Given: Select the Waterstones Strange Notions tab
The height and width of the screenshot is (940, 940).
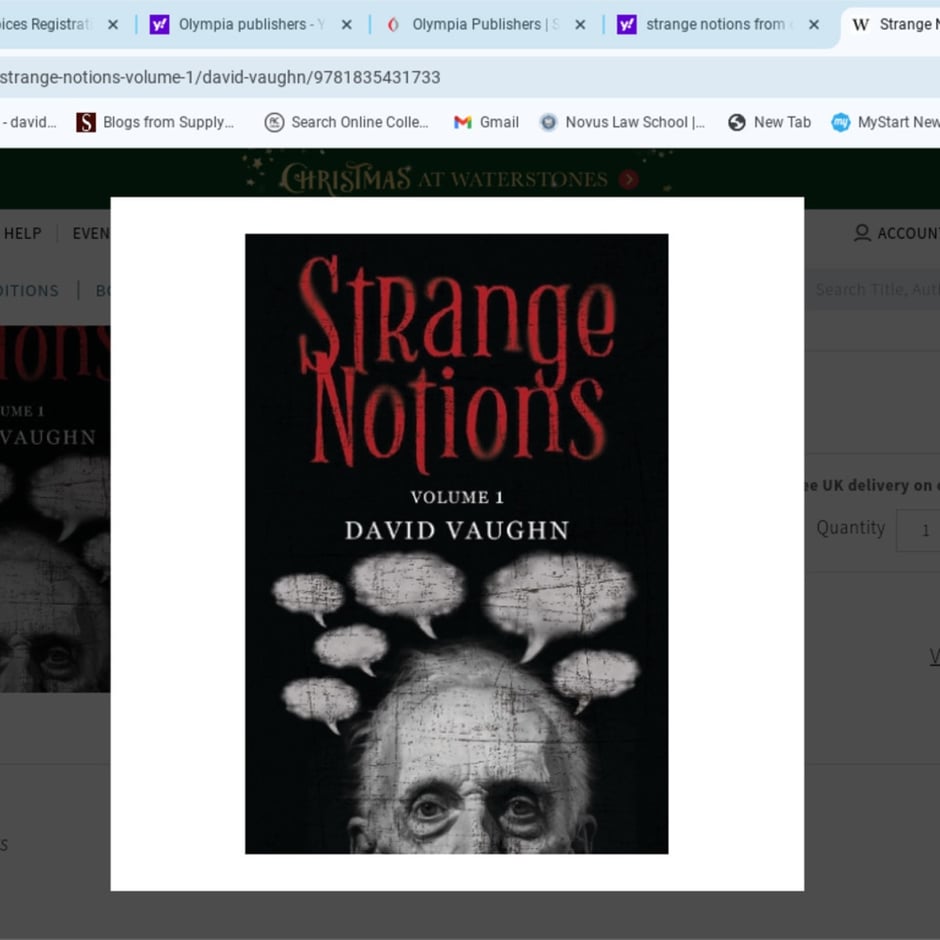Looking at the screenshot, I should (x=893, y=25).
